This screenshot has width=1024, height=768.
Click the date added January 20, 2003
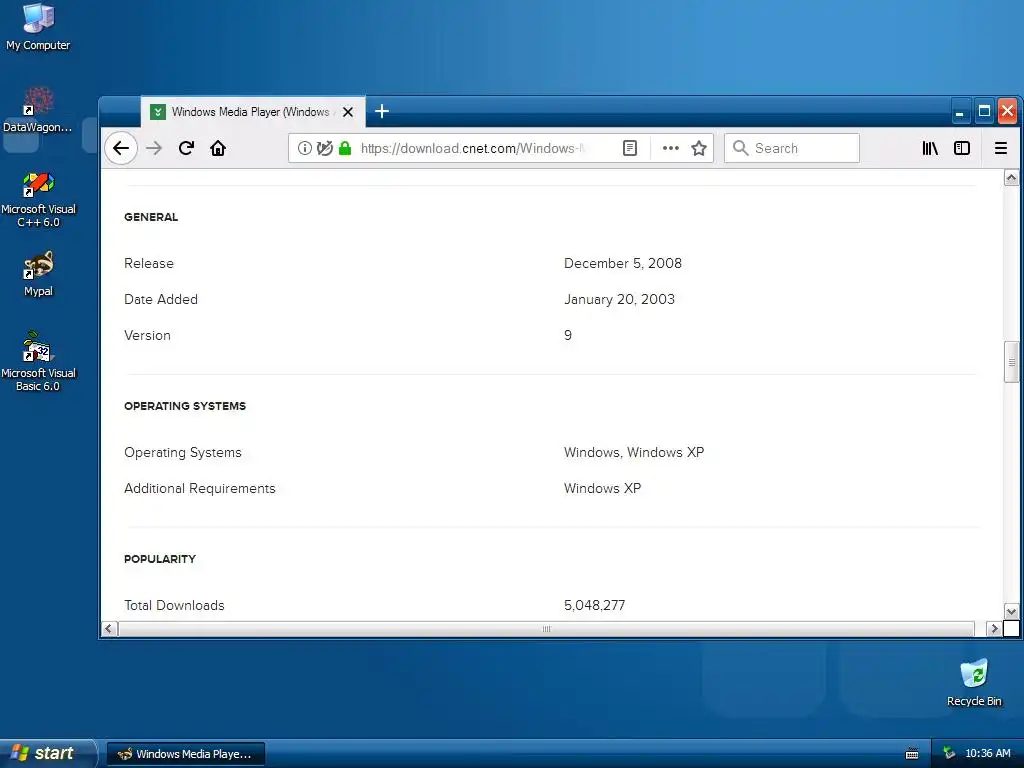(x=619, y=299)
